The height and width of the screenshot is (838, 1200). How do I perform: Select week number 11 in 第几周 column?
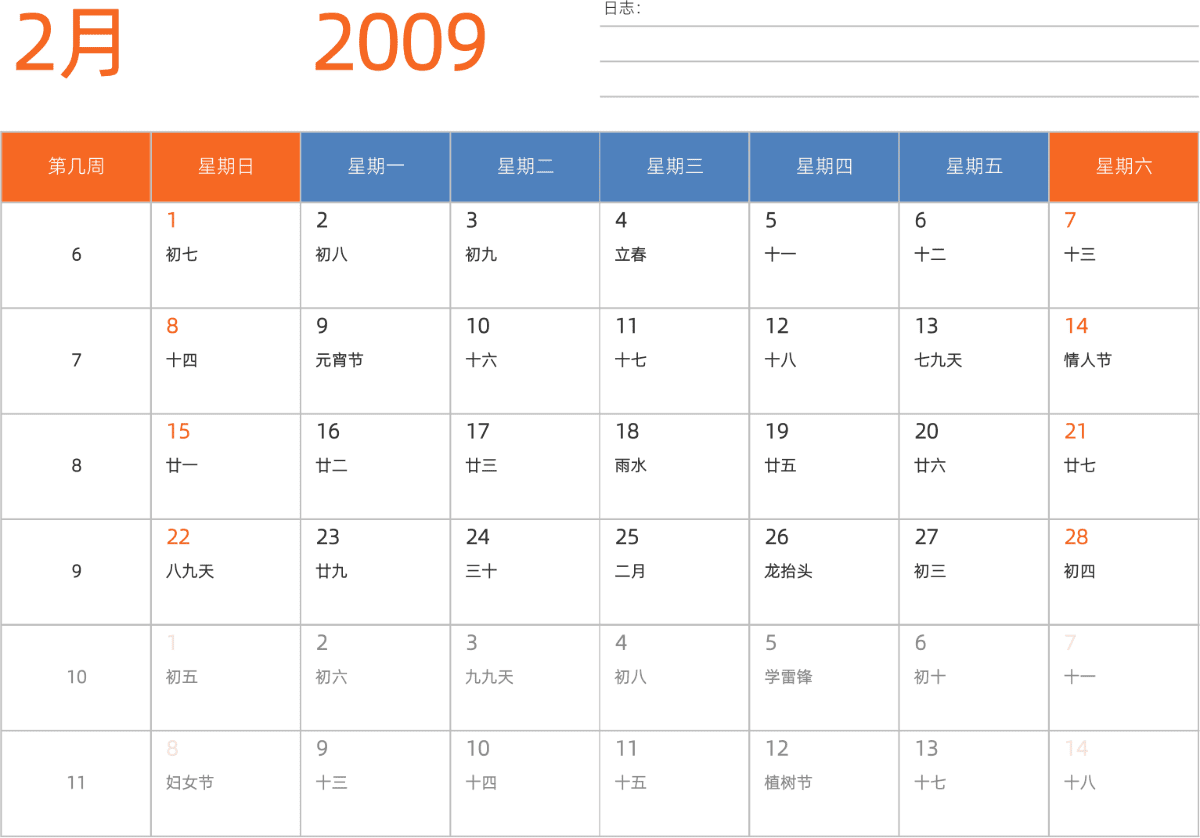76,783
